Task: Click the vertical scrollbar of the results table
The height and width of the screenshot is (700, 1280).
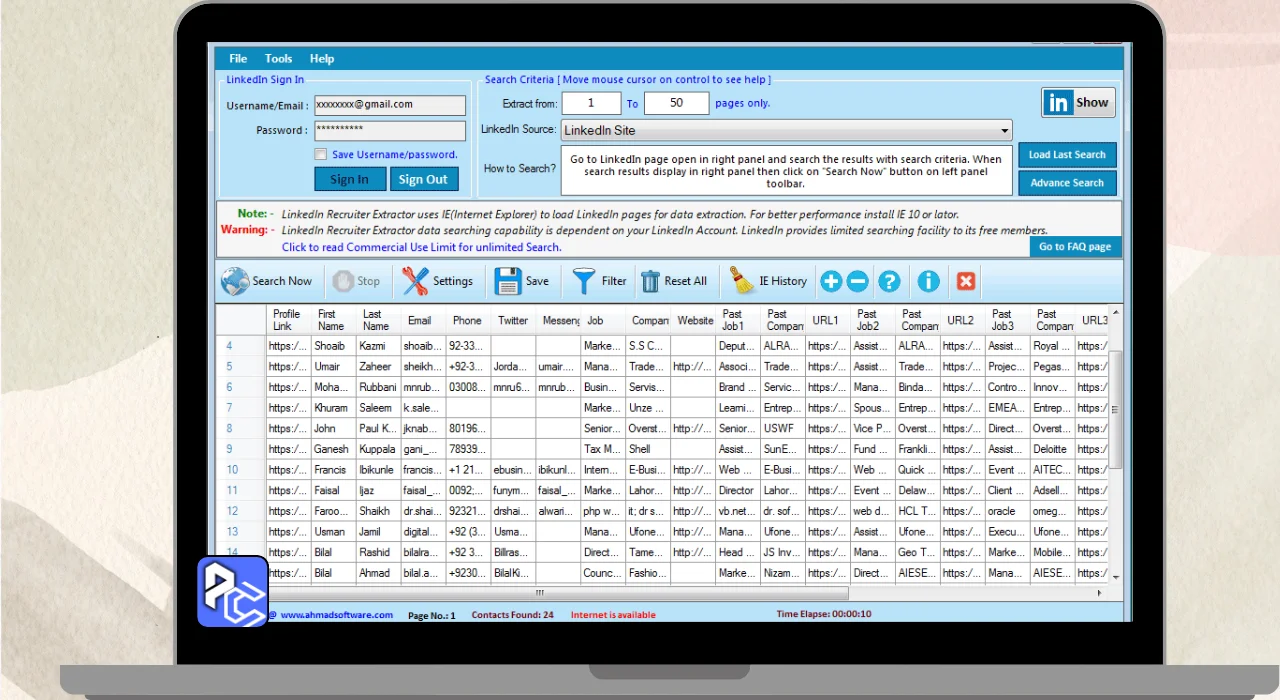Action: [x=1116, y=420]
